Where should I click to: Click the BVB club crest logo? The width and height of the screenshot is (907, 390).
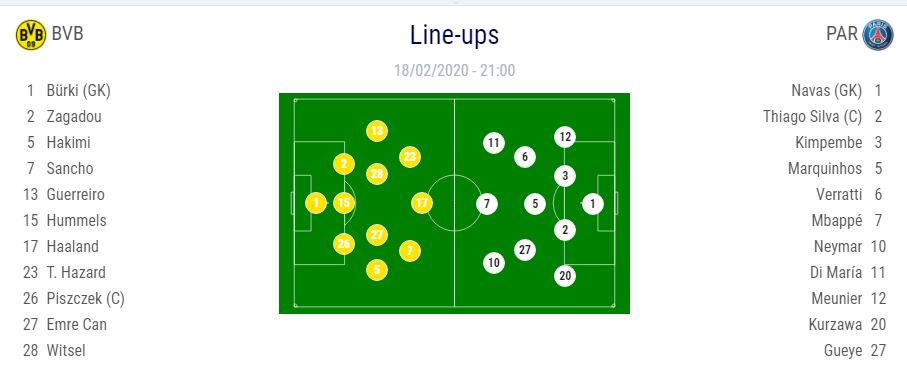point(31,35)
